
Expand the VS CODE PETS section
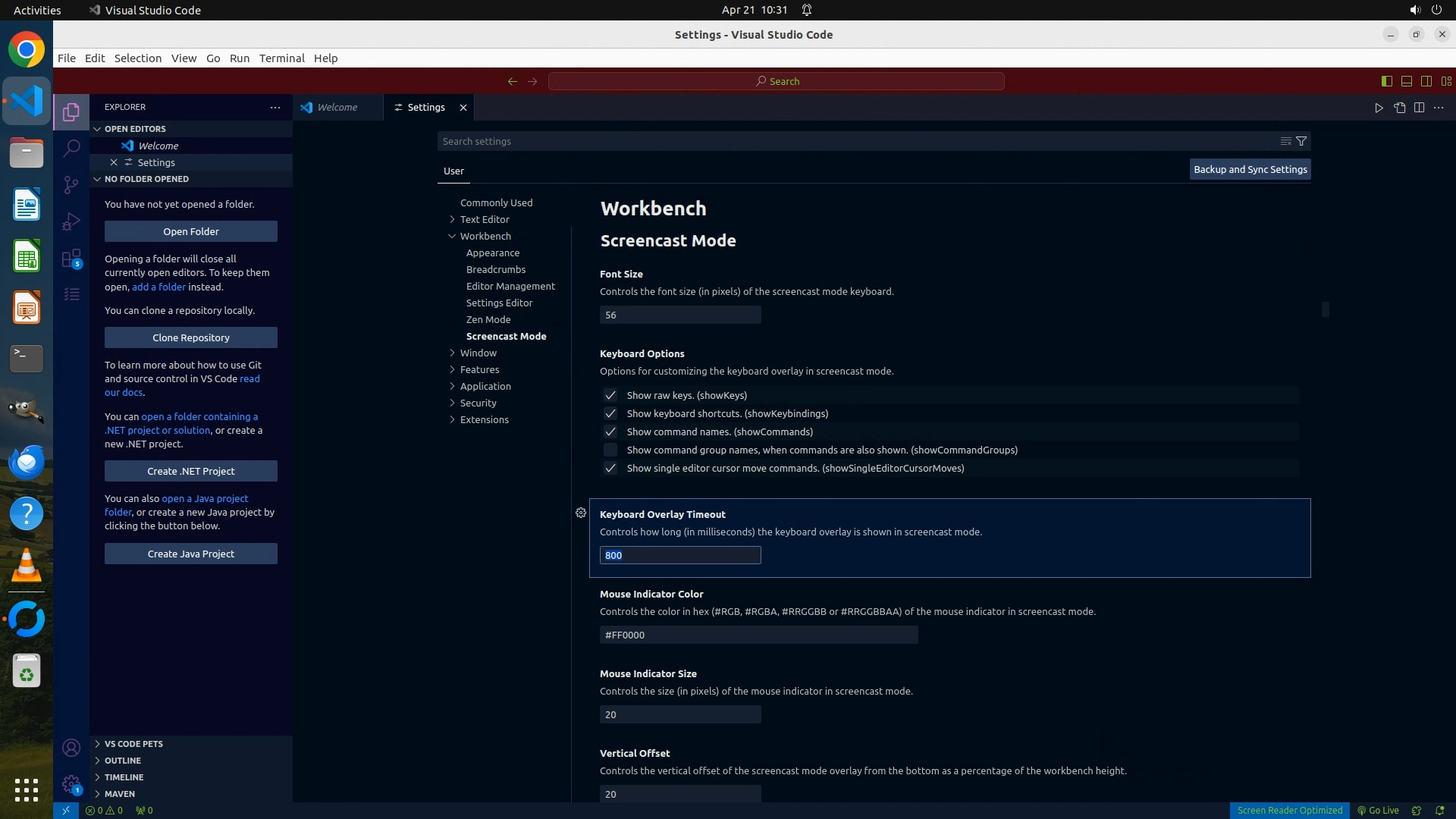click(x=133, y=744)
